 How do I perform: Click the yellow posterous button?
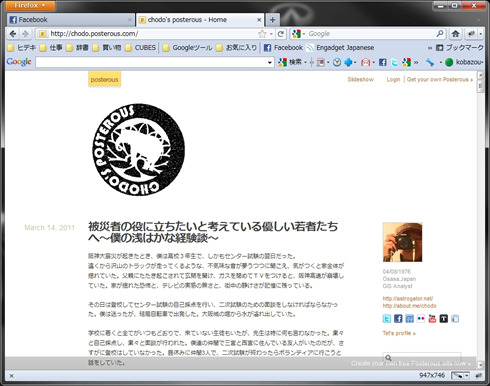coord(104,80)
